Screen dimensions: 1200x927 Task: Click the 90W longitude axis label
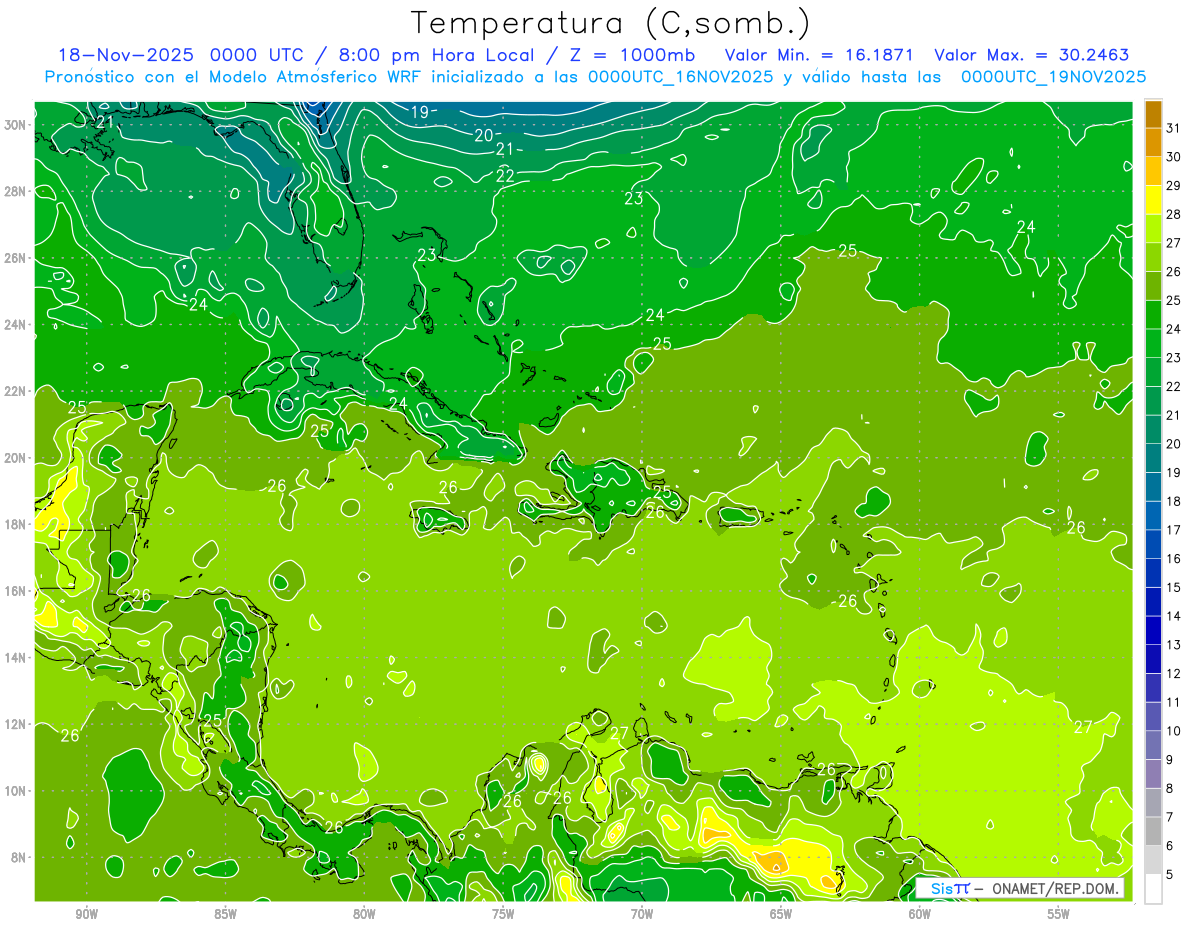pos(87,914)
